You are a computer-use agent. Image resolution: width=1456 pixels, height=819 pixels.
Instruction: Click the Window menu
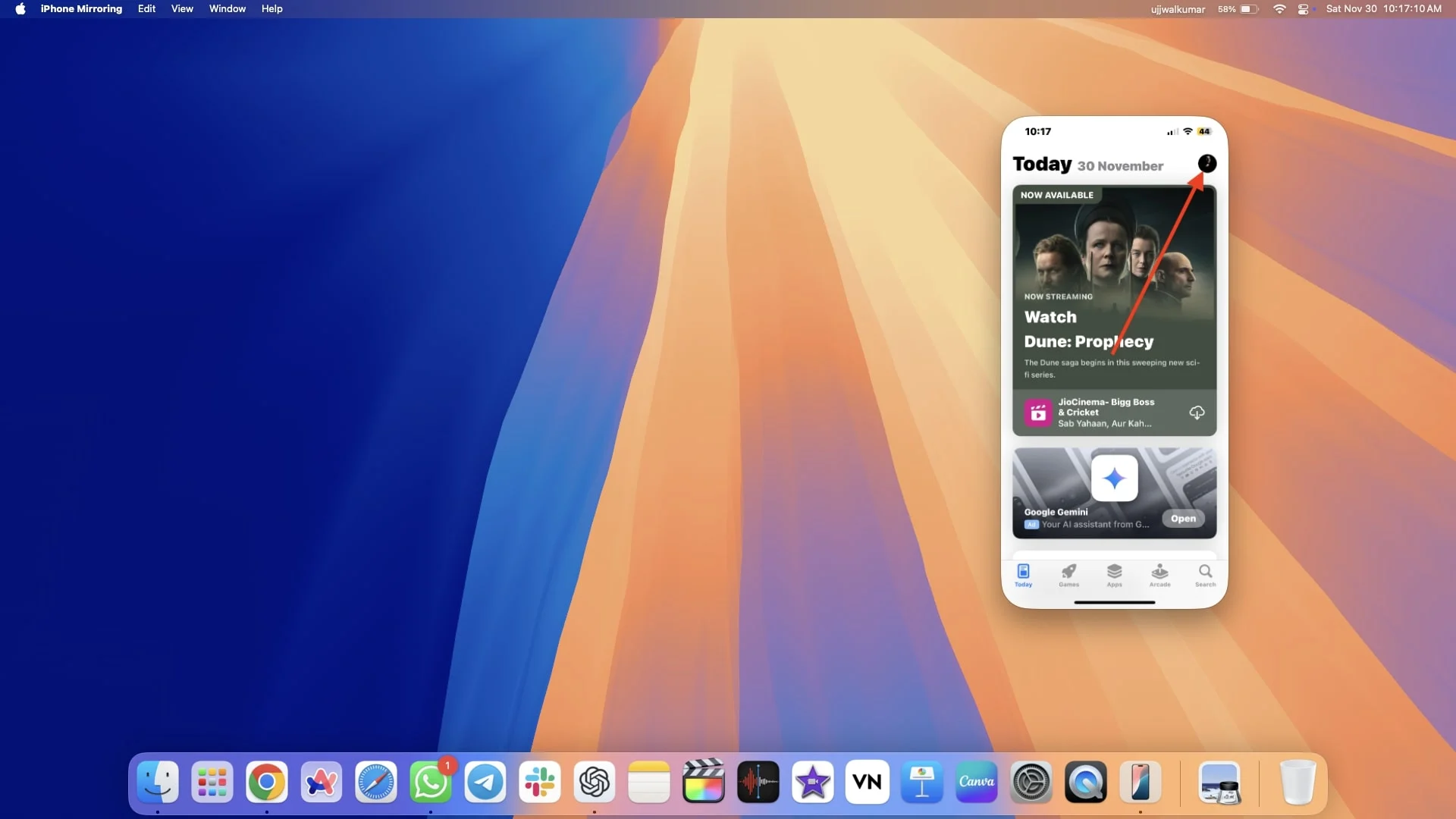pyautogui.click(x=227, y=9)
